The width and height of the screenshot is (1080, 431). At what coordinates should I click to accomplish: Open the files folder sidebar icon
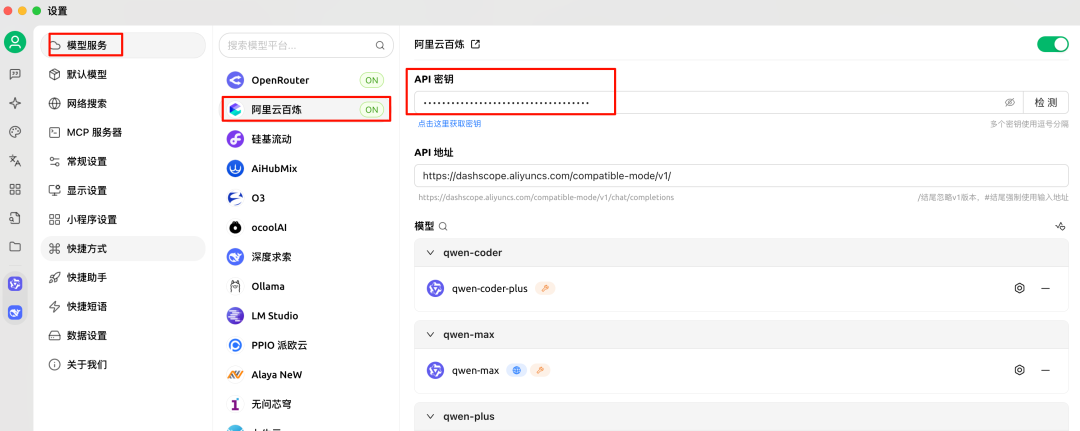(x=15, y=246)
